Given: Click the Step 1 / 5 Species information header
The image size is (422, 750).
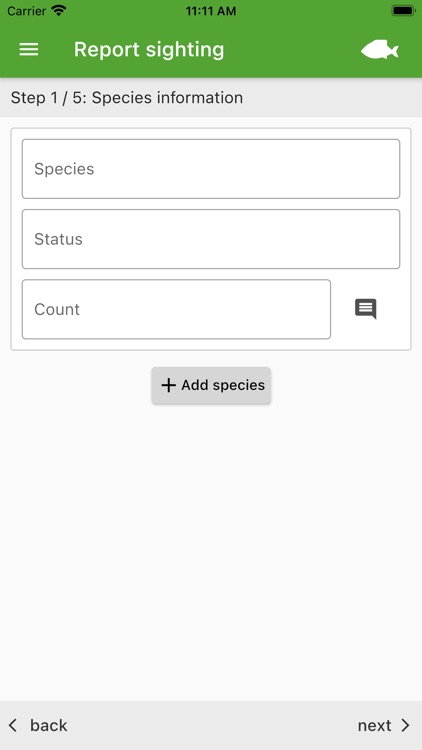Looking at the screenshot, I should pos(127,98).
